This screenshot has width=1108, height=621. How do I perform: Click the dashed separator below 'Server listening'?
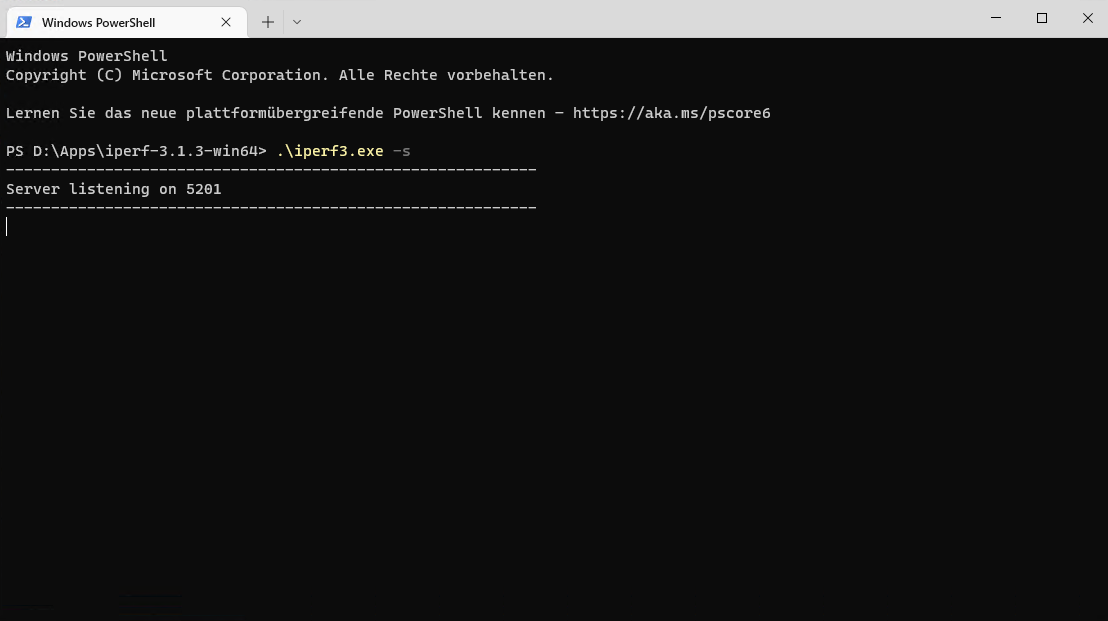click(x=271, y=208)
